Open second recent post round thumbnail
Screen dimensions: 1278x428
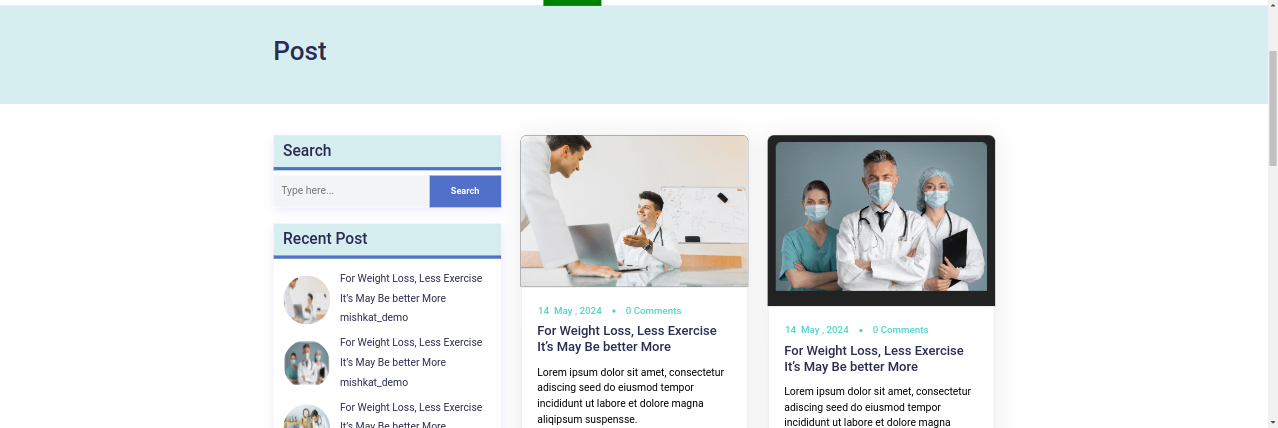307,364
